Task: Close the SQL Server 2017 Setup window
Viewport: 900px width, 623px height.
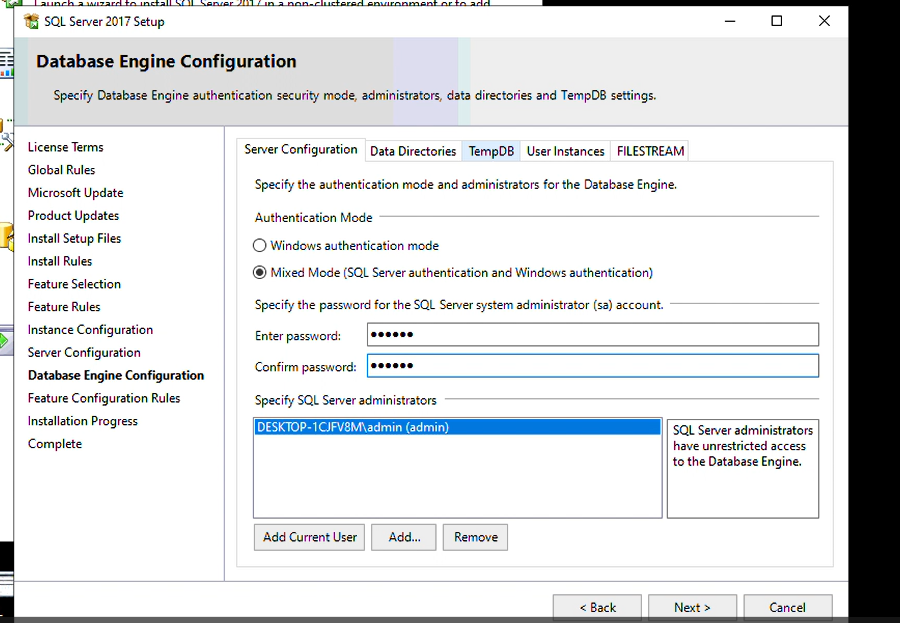Action: 824,21
